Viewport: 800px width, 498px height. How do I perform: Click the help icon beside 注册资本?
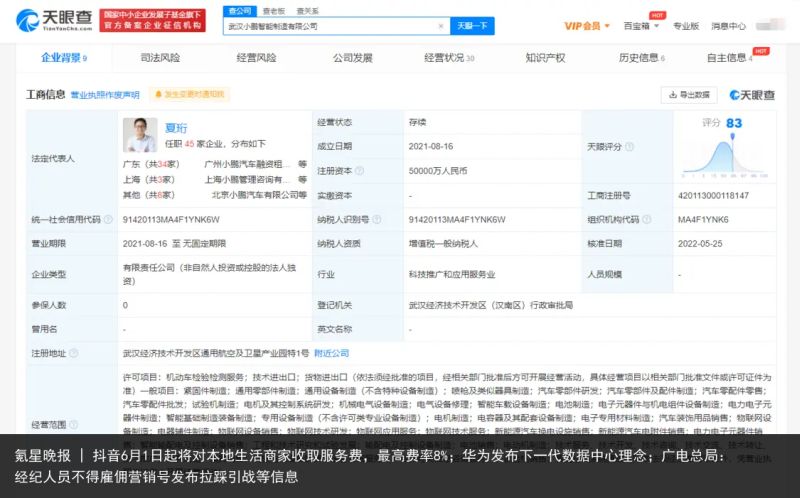360,170
